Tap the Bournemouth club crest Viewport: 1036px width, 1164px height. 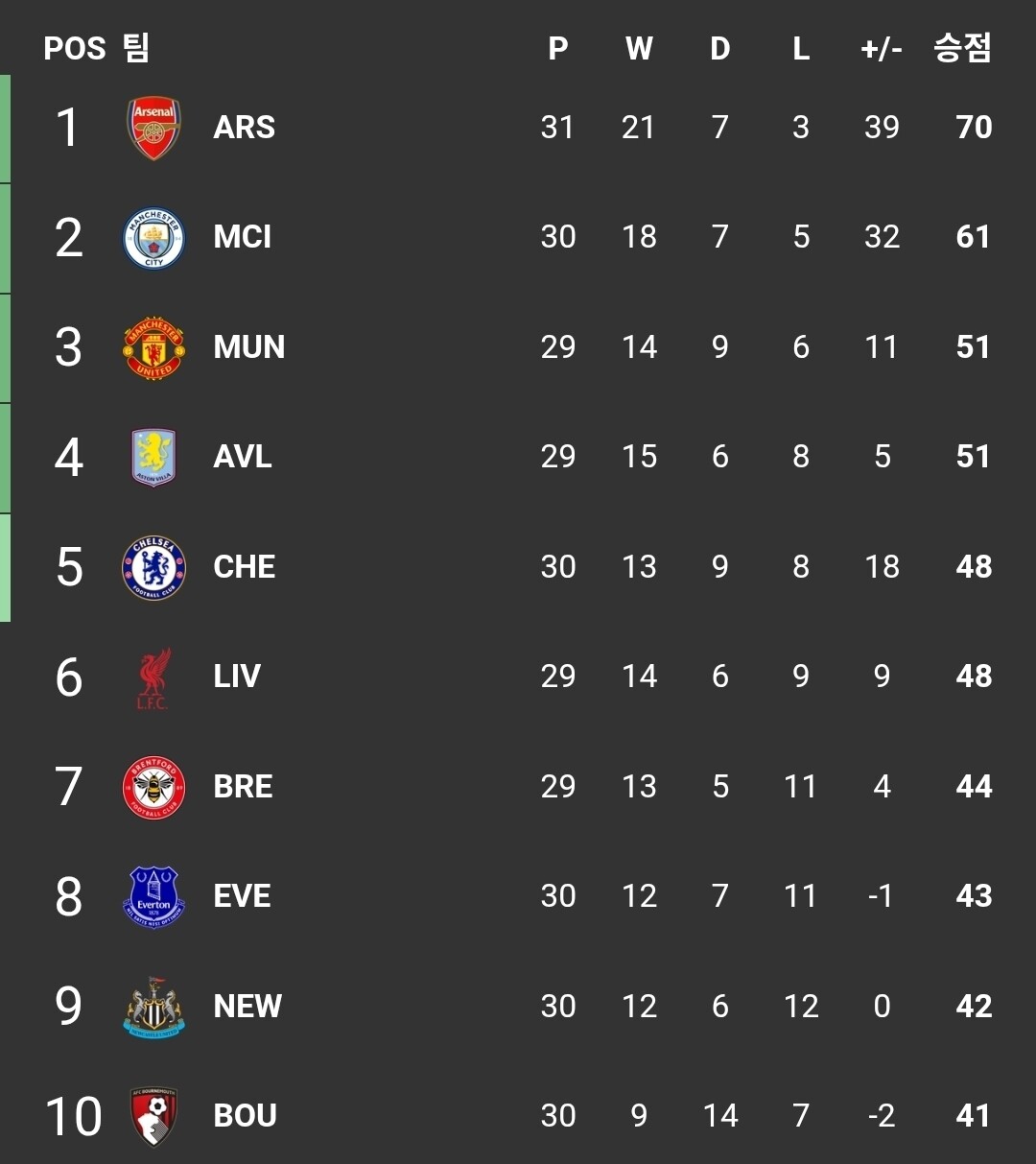pyautogui.click(x=153, y=1116)
